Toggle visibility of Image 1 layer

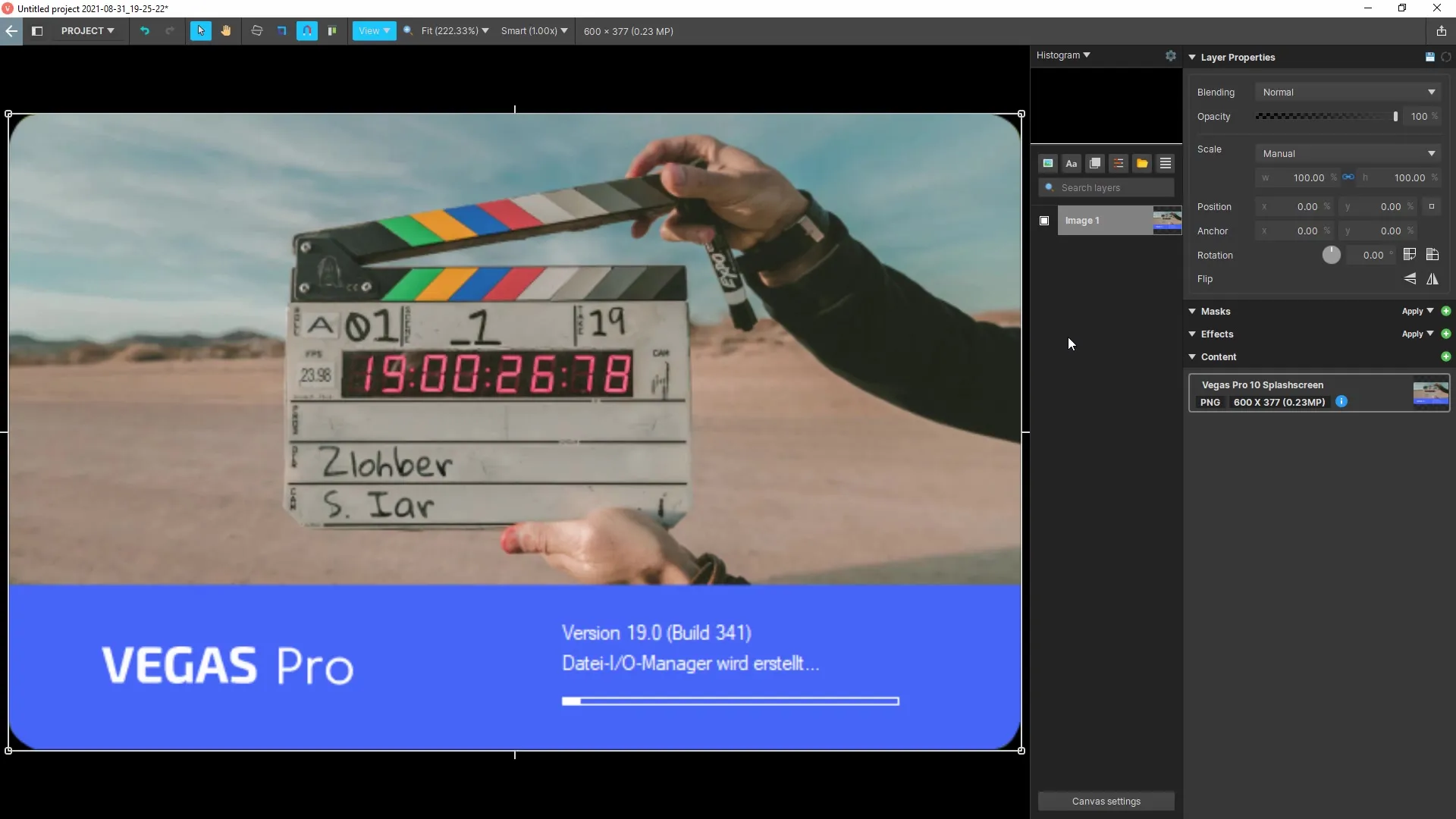pyautogui.click(x=1044, y=220)
